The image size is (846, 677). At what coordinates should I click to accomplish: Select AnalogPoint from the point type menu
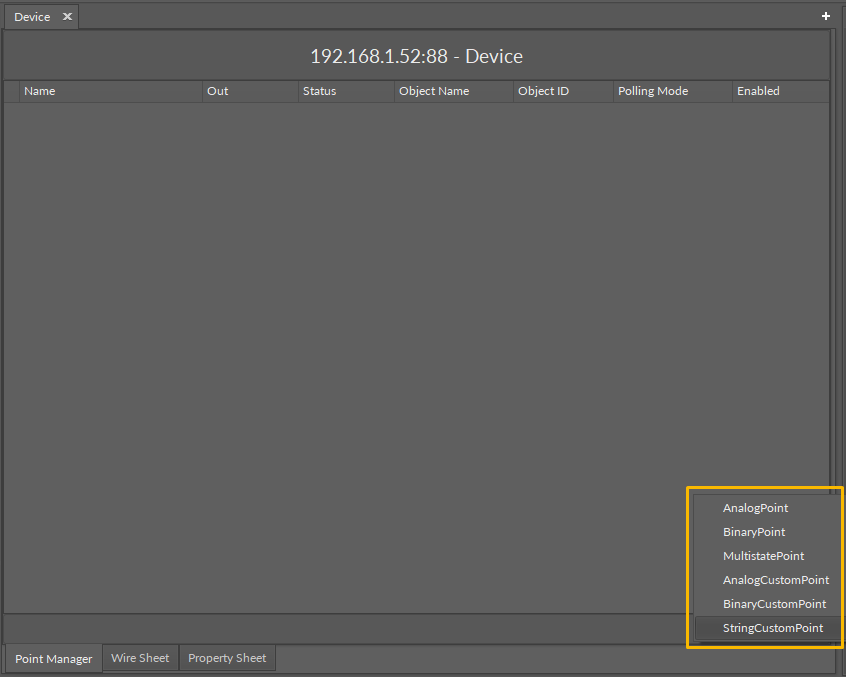click(x=755, y=508)
